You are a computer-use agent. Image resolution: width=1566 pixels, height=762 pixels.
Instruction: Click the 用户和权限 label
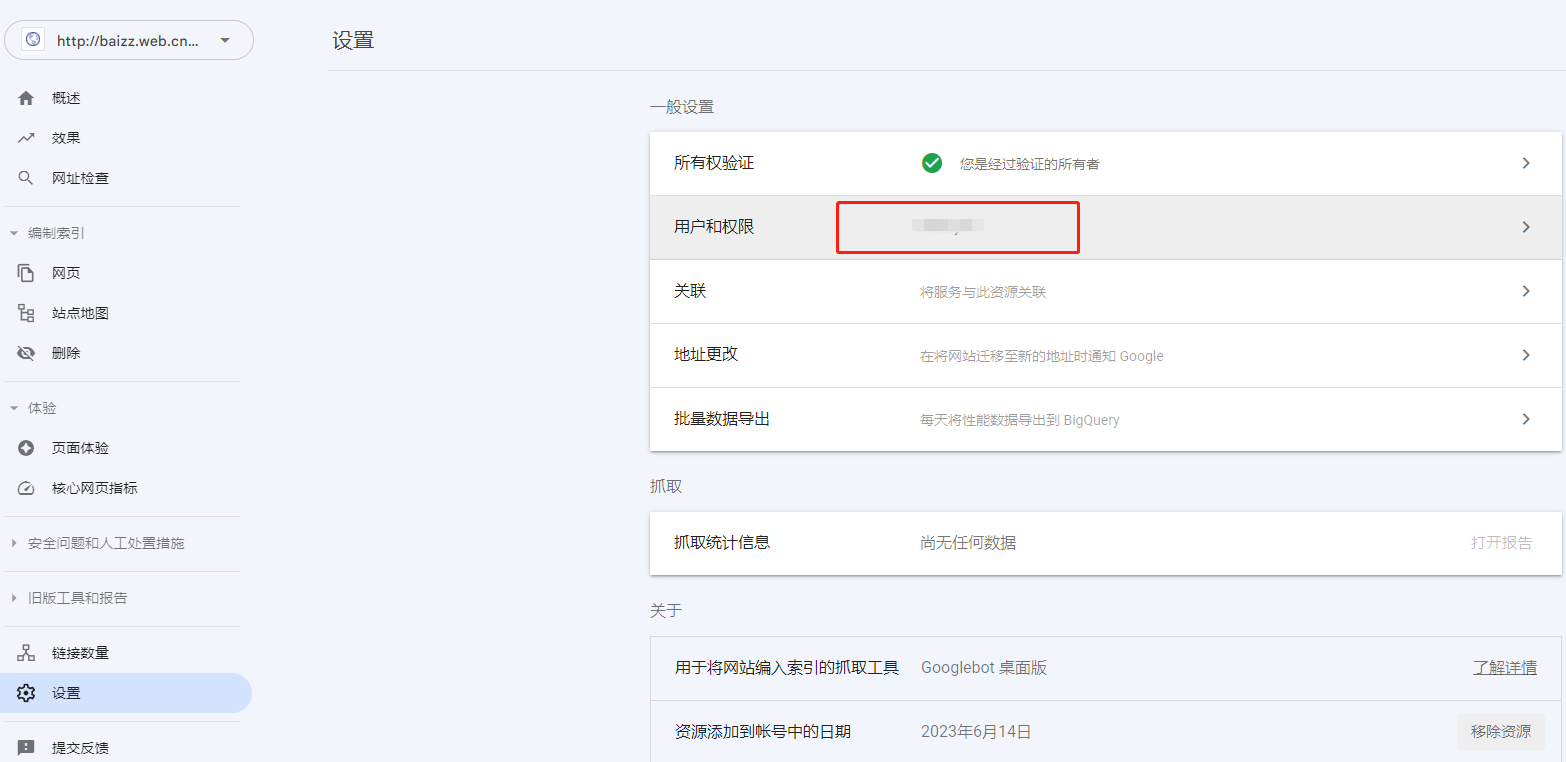[x=714, y=227]
